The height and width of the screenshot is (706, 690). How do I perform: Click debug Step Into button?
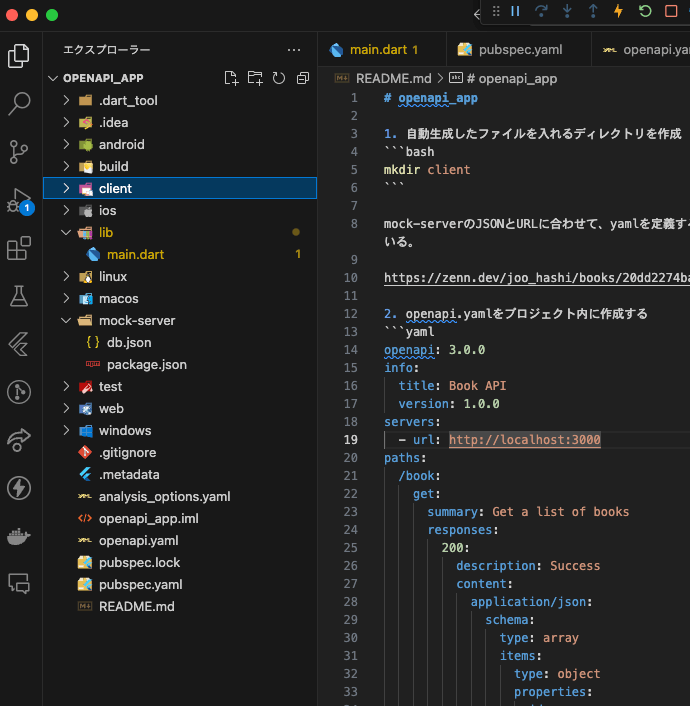coord(567,11)
